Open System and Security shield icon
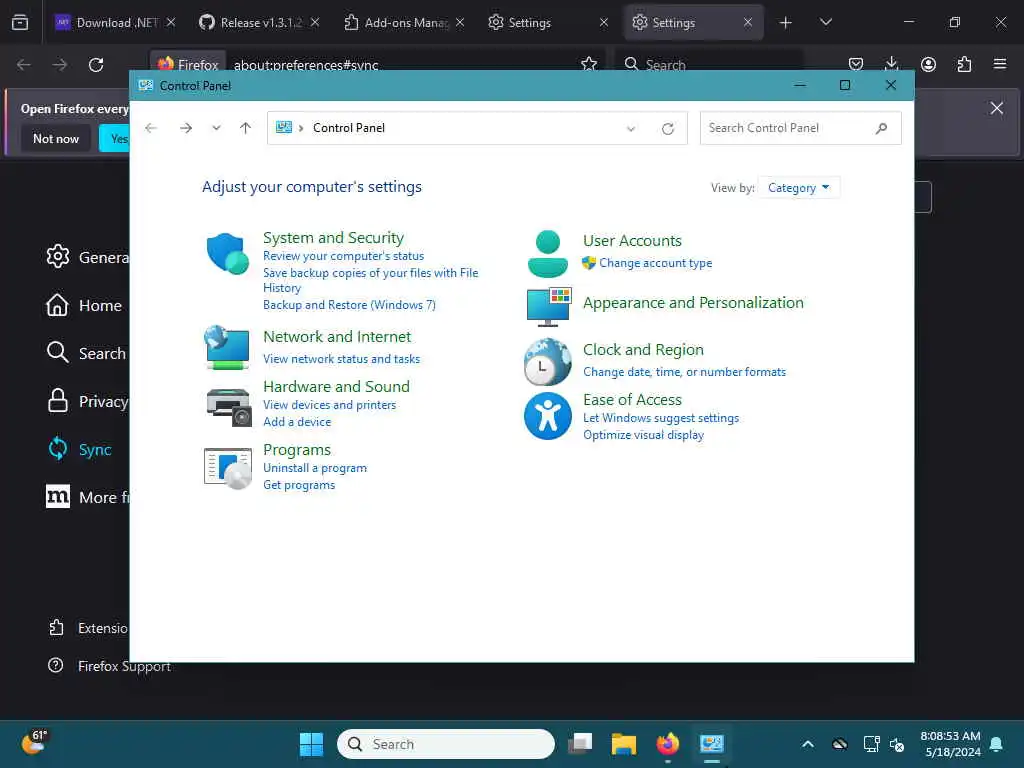The image size is (1024, 768). (227, 253)
